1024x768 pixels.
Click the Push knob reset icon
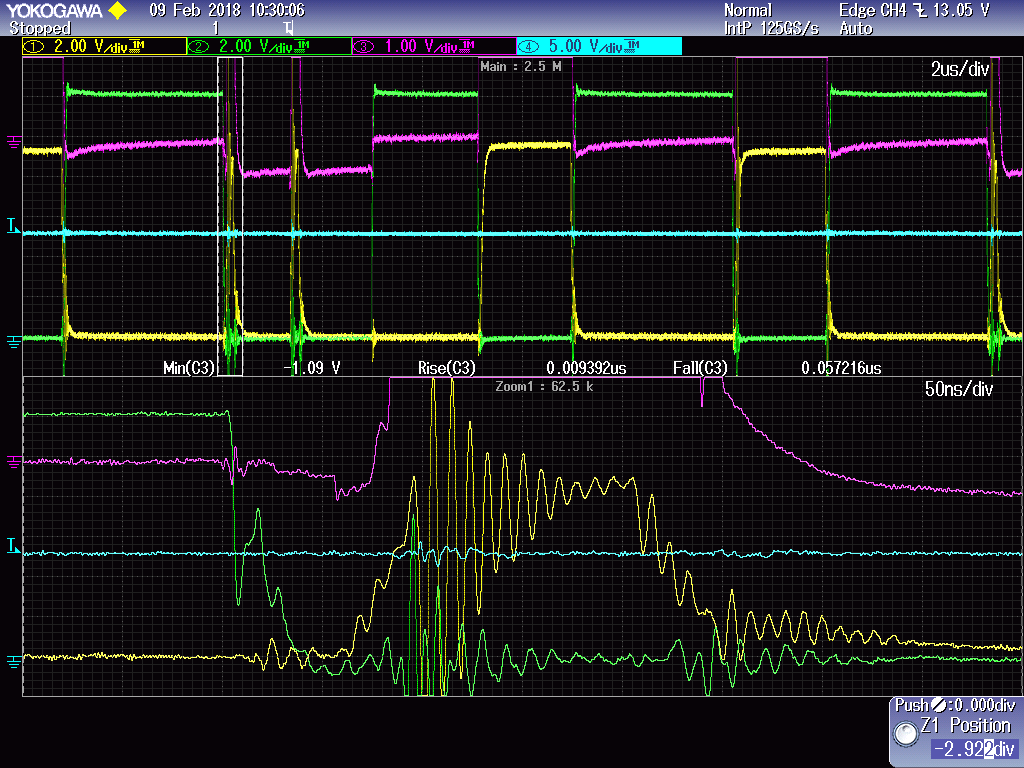pos(938,705)
